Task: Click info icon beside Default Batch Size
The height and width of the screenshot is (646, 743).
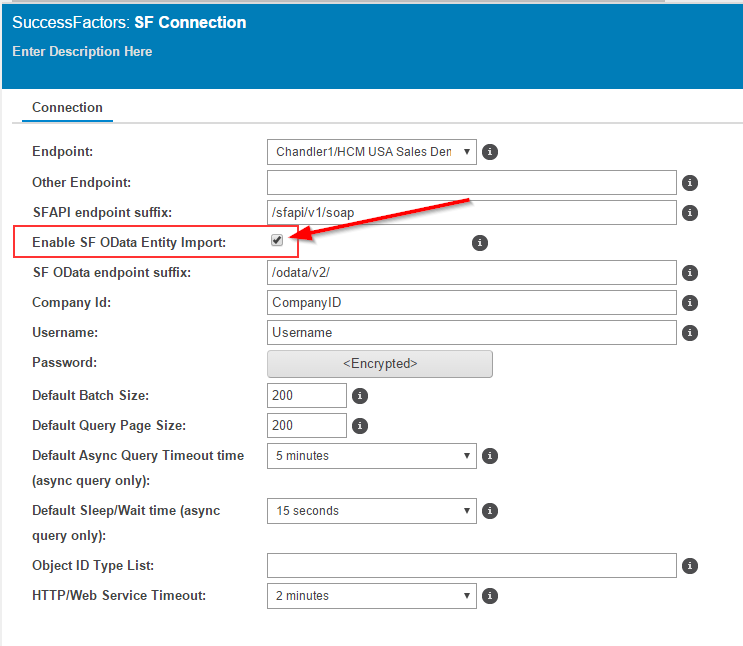Action: click(360, 396)
